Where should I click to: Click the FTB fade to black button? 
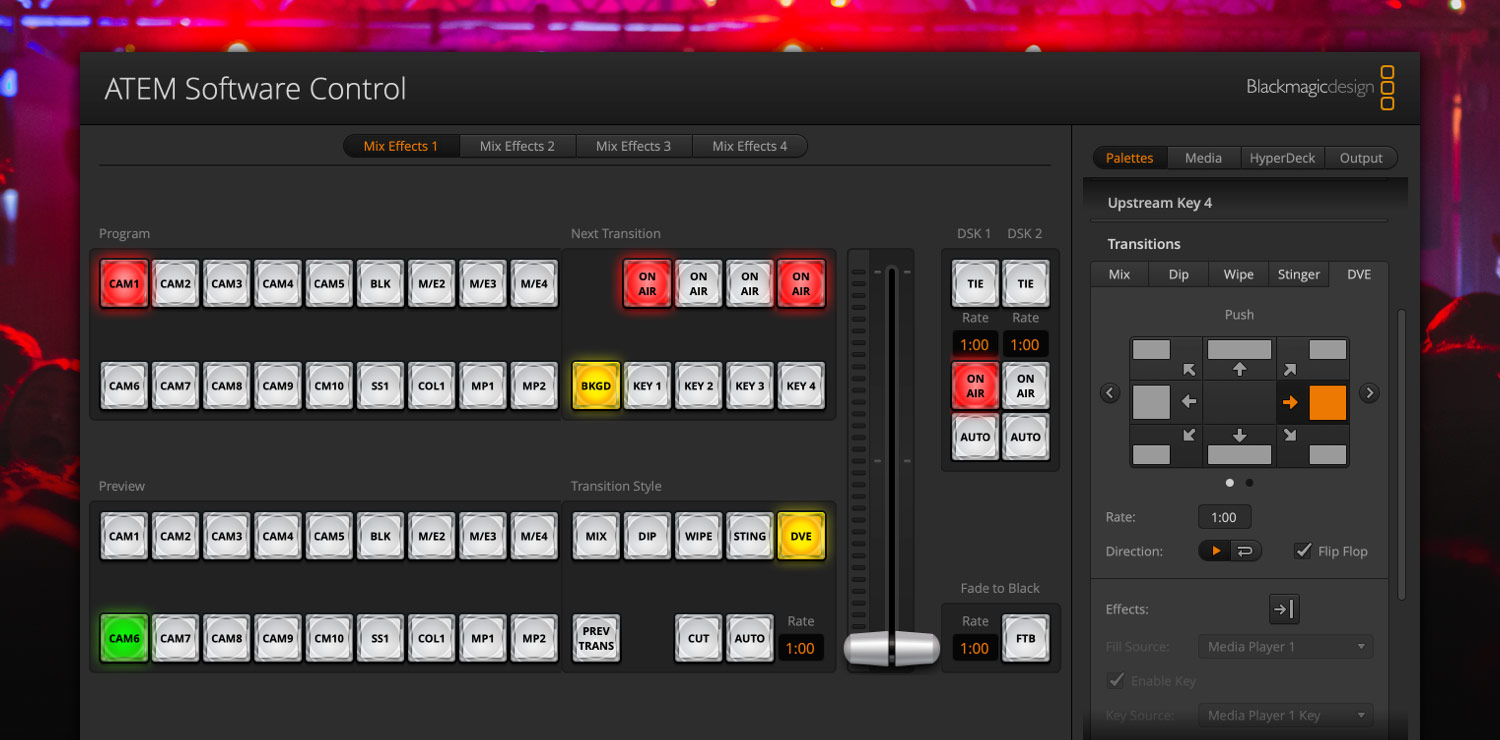pyautogui.click(x=1026, y=638)
